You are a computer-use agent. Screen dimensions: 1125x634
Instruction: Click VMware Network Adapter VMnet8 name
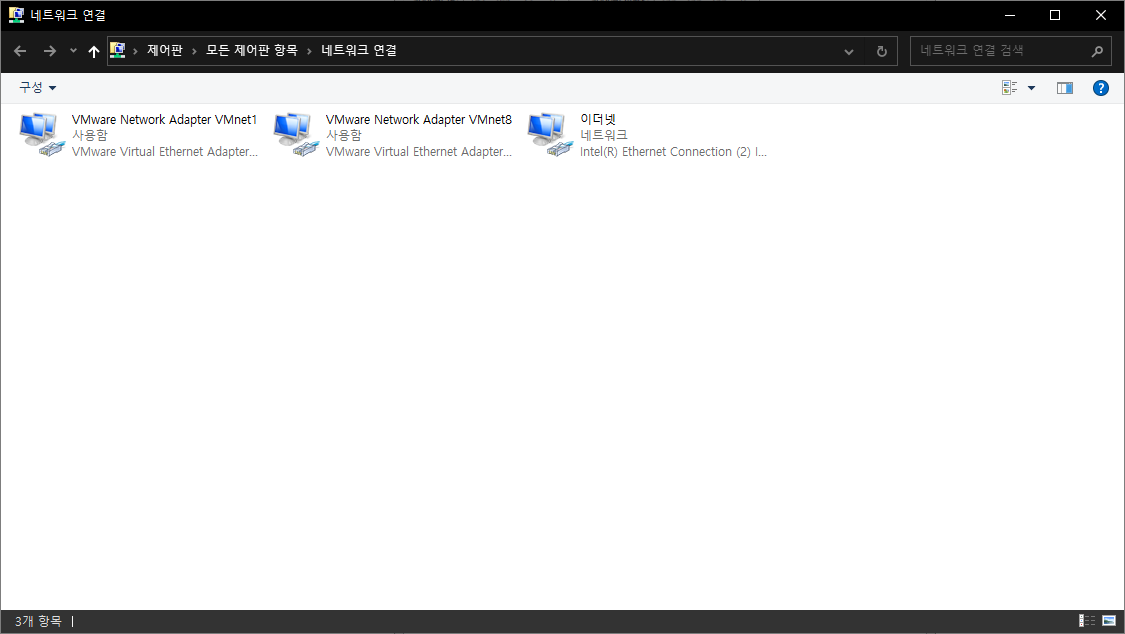click(x=419, y=120)
